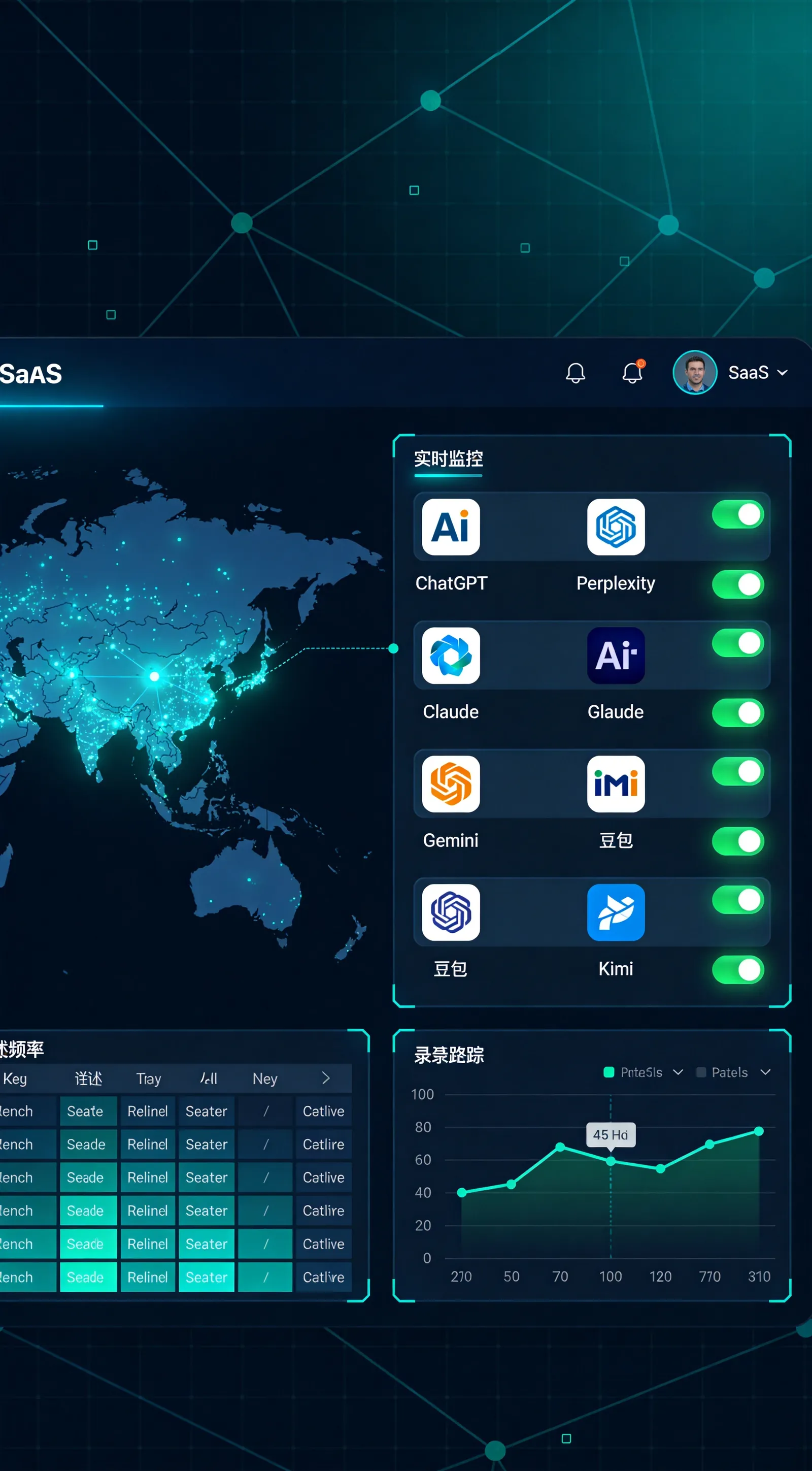Open the purple knot app icon above 豆包
812x1471 pixels.
(x=451, y=912)
